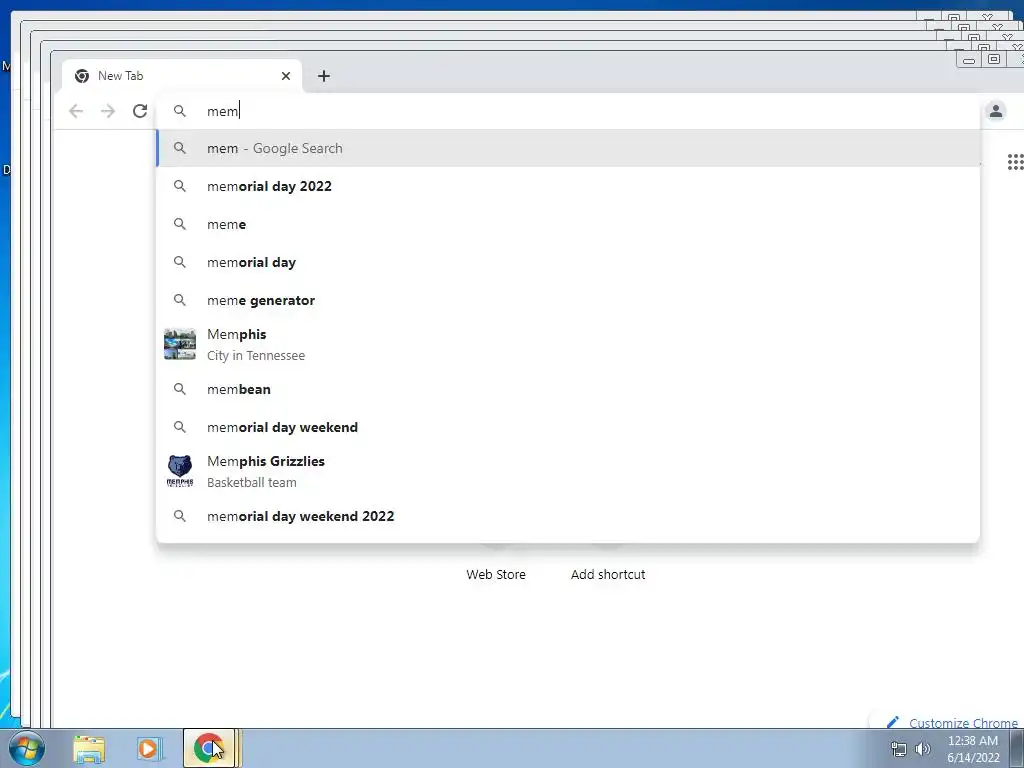The height and width of the screenshot is (768, 1024).
Task: Choose the 'membean' suggestion
Action: (x=568, y=389)
